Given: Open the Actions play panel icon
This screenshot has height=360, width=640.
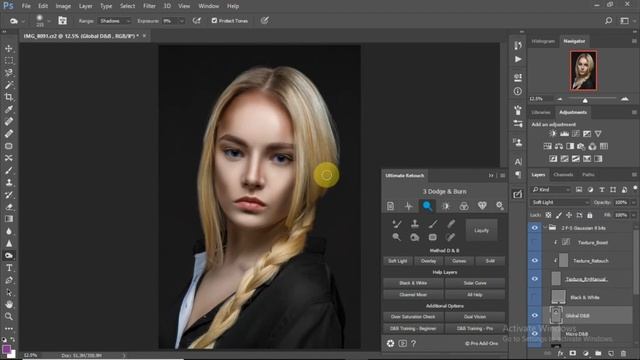Looking at the screenshot, I should [518, 60].
